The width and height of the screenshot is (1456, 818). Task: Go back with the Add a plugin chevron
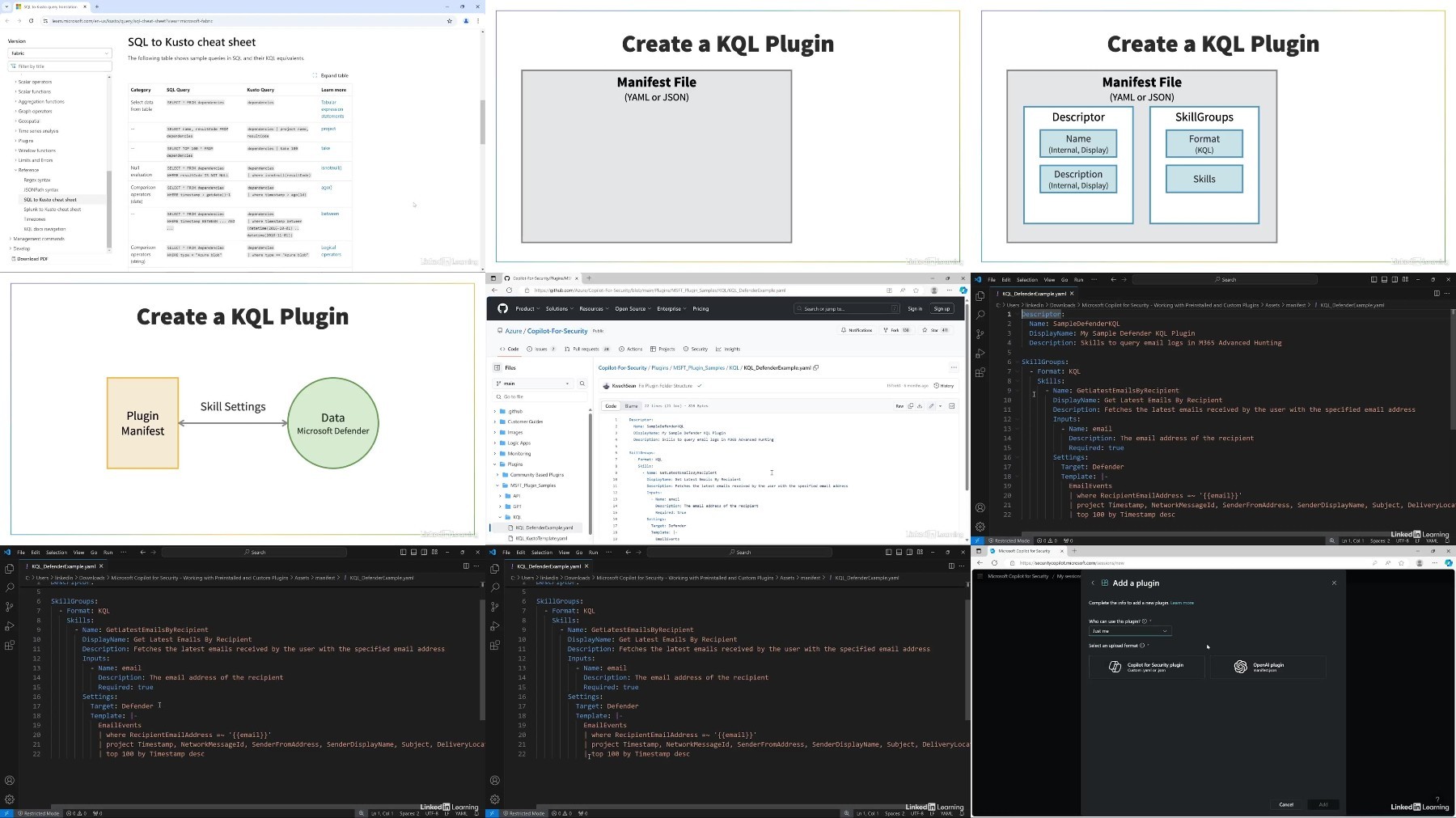tap(1093, 583)
